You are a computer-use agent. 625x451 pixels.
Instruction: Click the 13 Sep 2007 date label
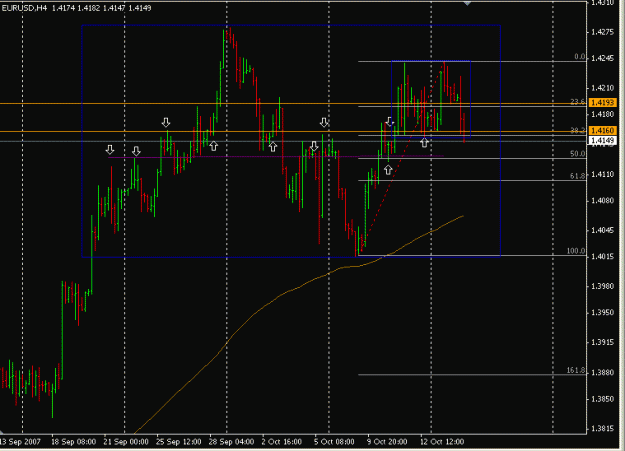coord(20,442)
